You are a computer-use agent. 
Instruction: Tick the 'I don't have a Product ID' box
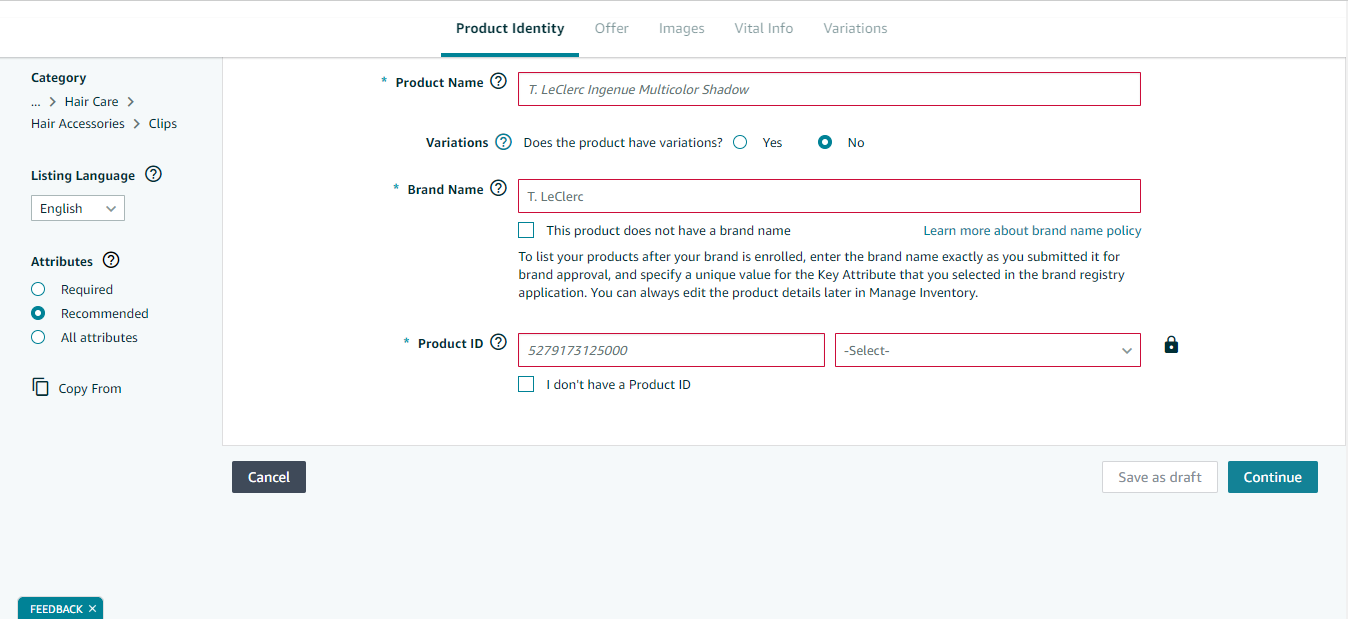[526, 384]
